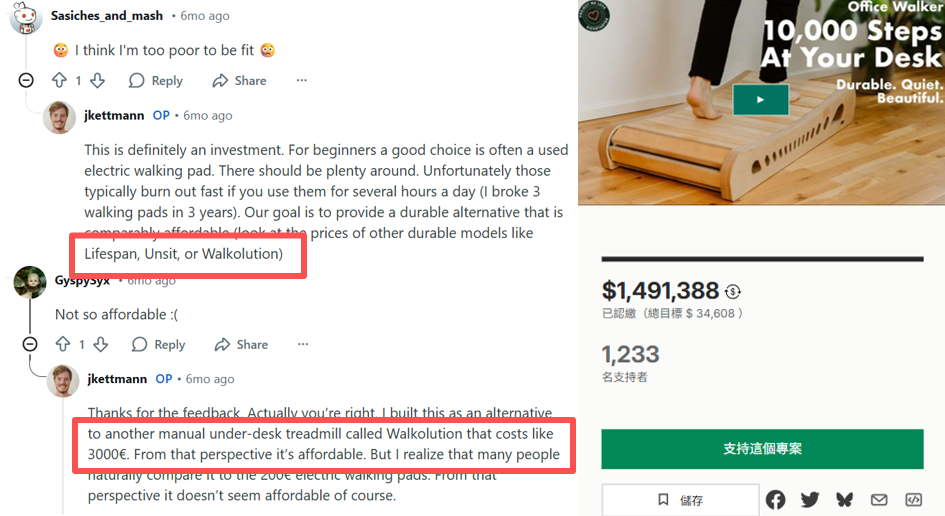Share the project via email icon
This screenshot has width=945, height=516.
click(879, 500)
